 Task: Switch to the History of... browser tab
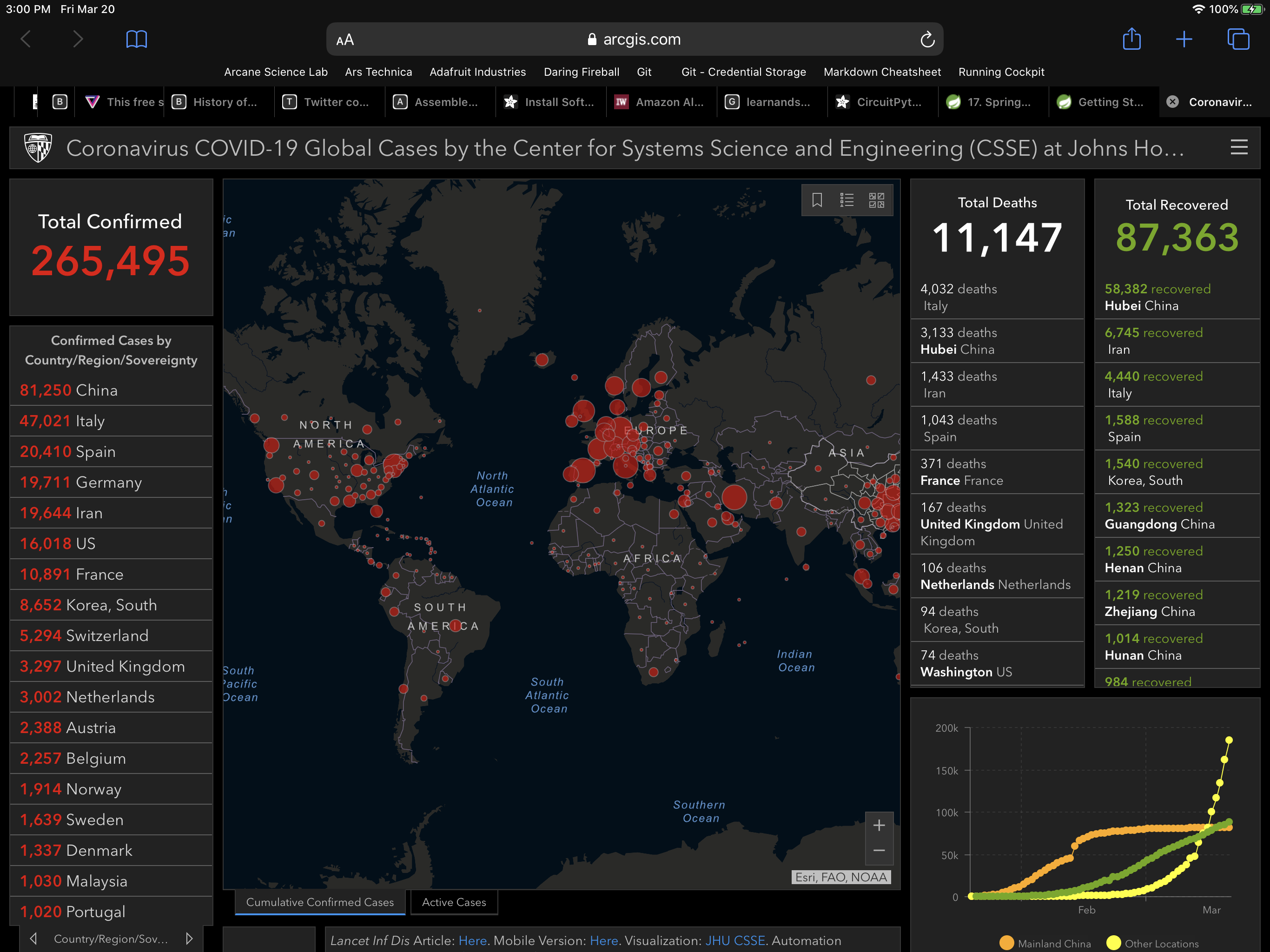[219, 102]
